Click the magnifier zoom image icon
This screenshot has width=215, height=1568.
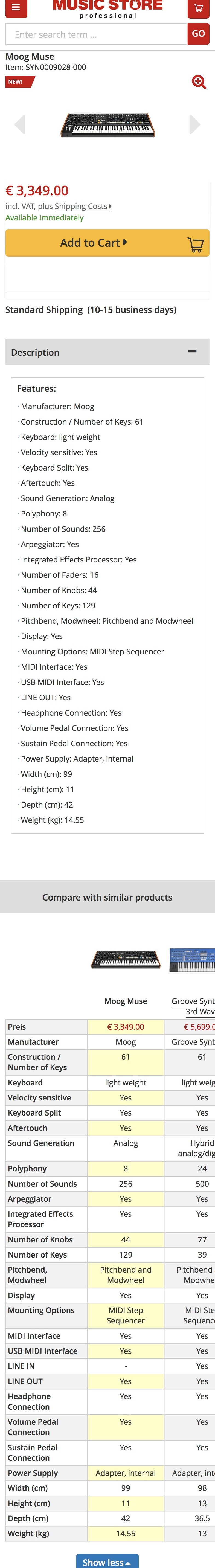coord(199,82)
